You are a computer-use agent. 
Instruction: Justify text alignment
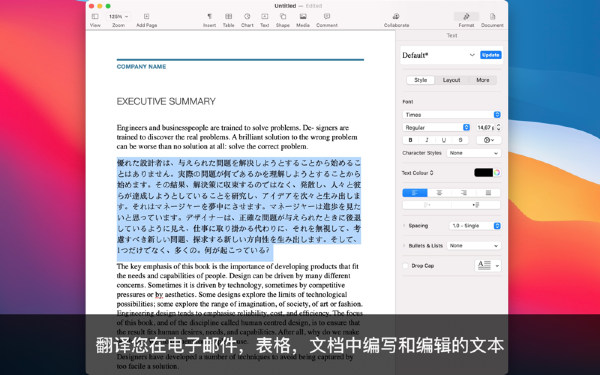(x=488, y=193)
